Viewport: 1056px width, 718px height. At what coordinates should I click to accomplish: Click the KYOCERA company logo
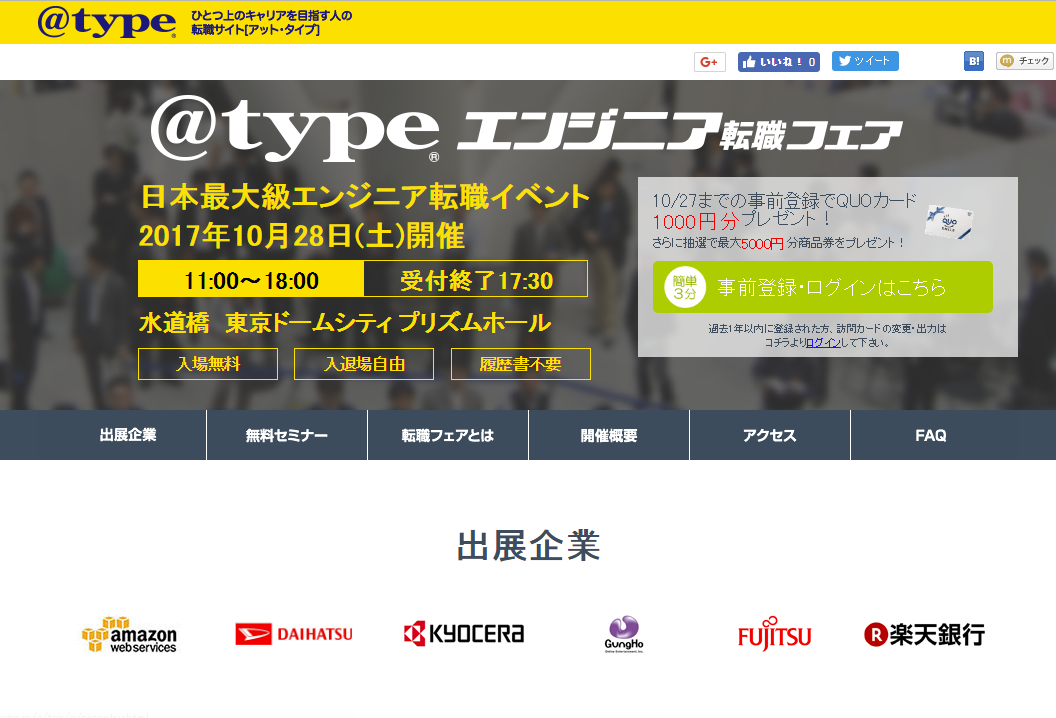pos(463,633)
